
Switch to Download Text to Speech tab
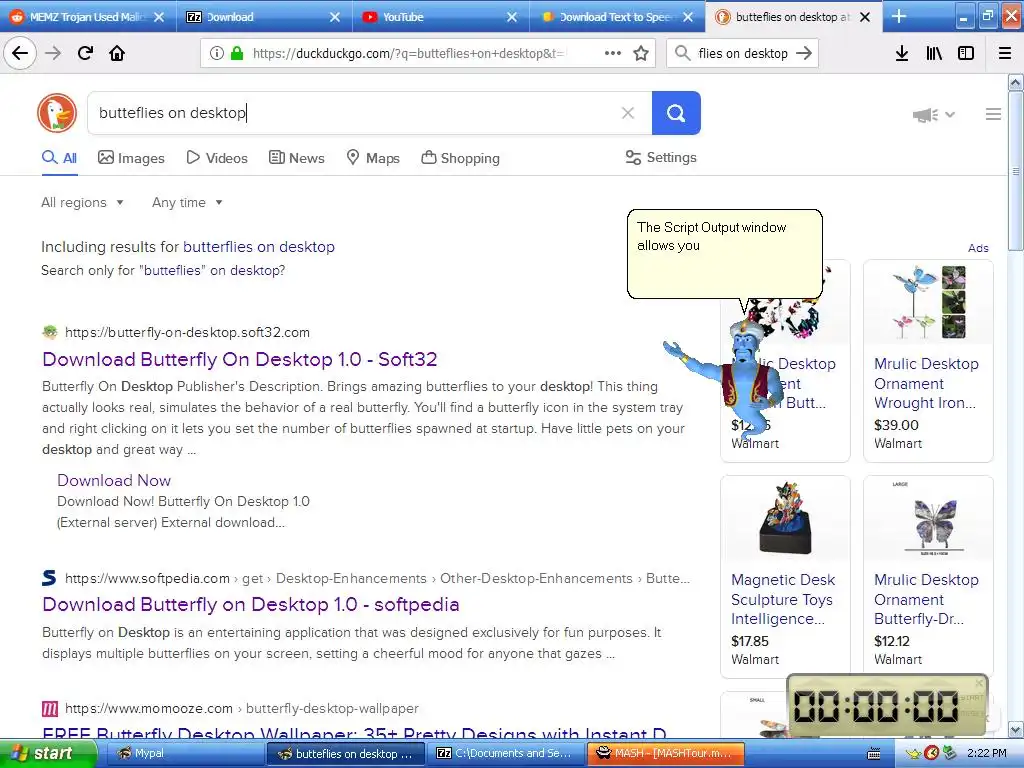coord(617,17)
